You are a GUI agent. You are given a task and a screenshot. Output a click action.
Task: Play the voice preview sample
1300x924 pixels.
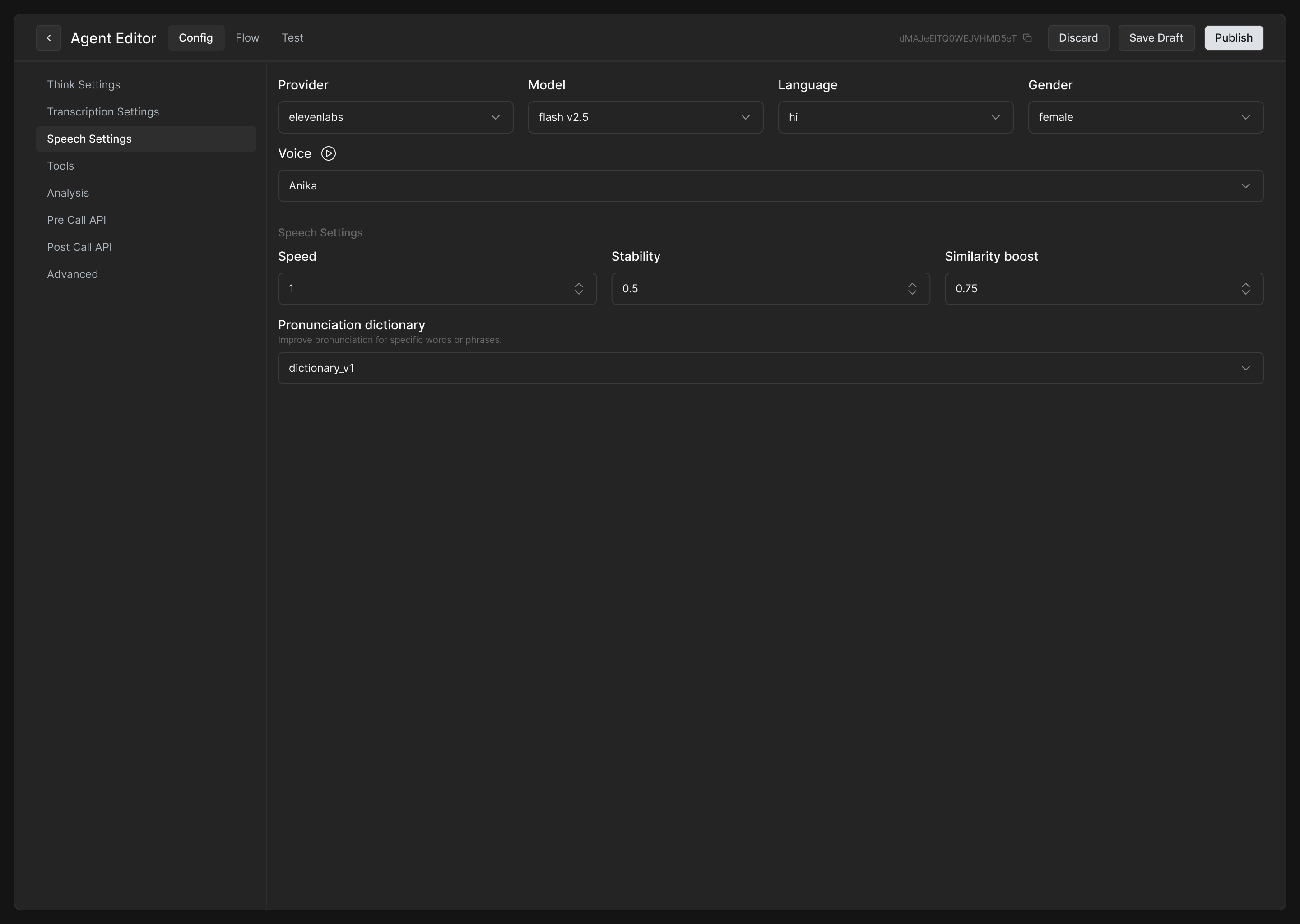pos(329,153)
